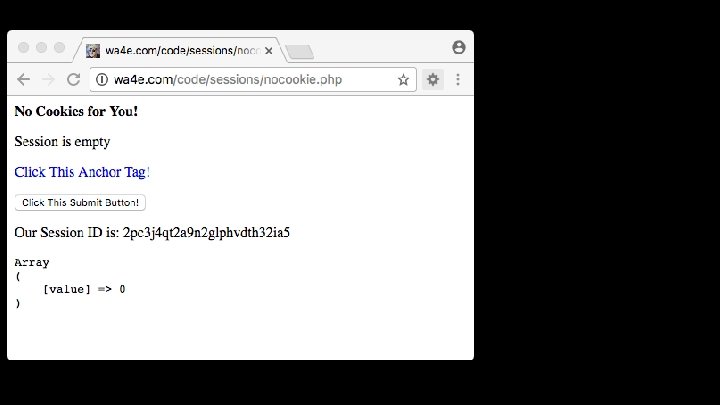Open the Chrome three-dot menu
The image size is (720, 405).
458,79
